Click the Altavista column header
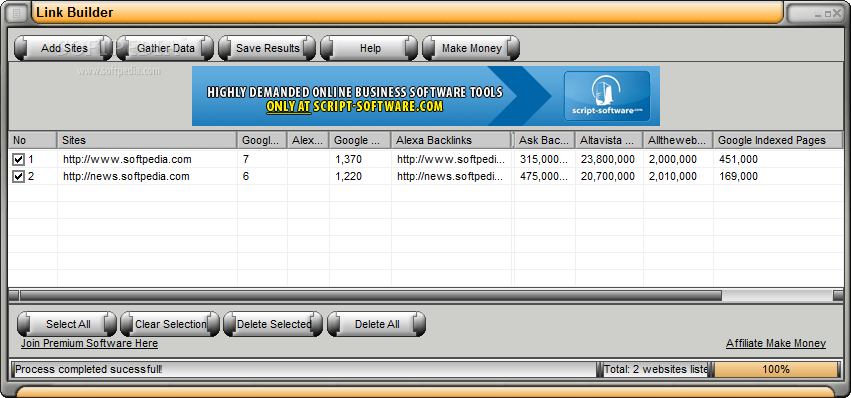Image resolution: width=851 pixels, height=398 pixels. [x=609, y=140]
